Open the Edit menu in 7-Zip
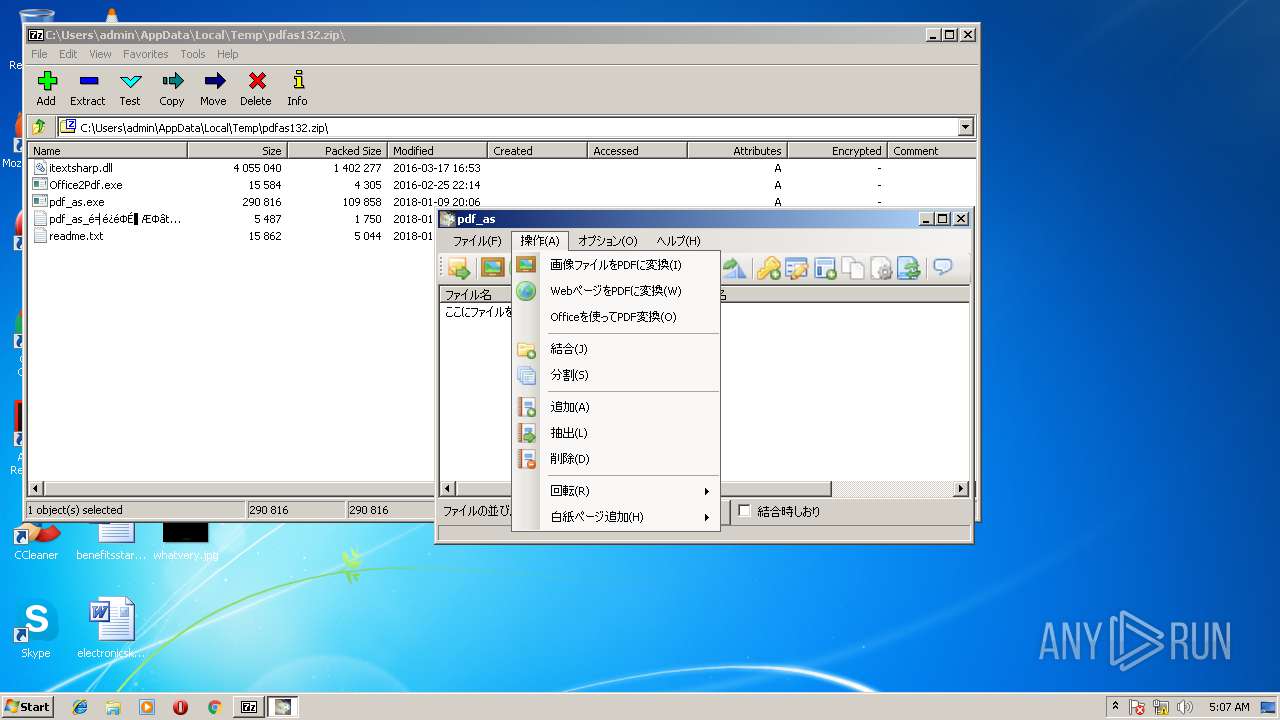1280x720 pixels. [x=68, y=54]
